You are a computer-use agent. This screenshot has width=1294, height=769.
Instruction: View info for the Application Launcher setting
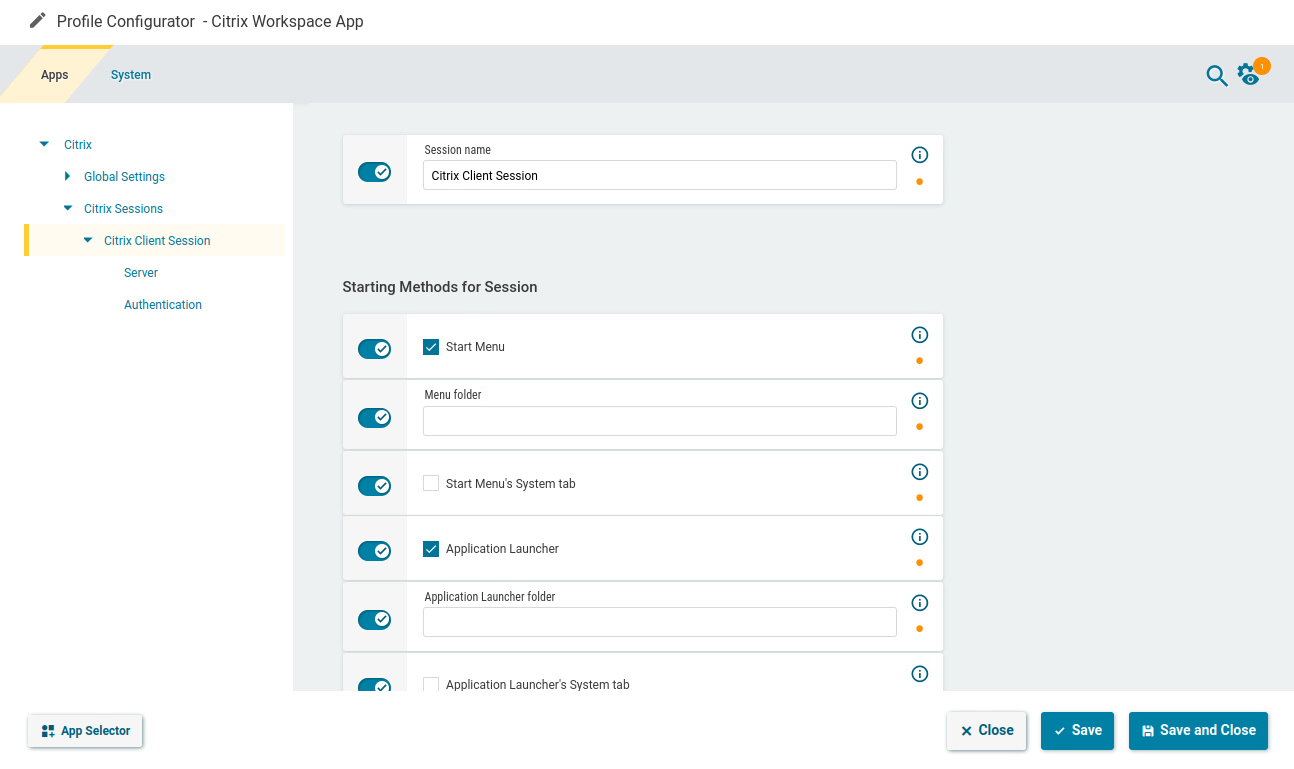pyautogui.click(x=919, y=536)
